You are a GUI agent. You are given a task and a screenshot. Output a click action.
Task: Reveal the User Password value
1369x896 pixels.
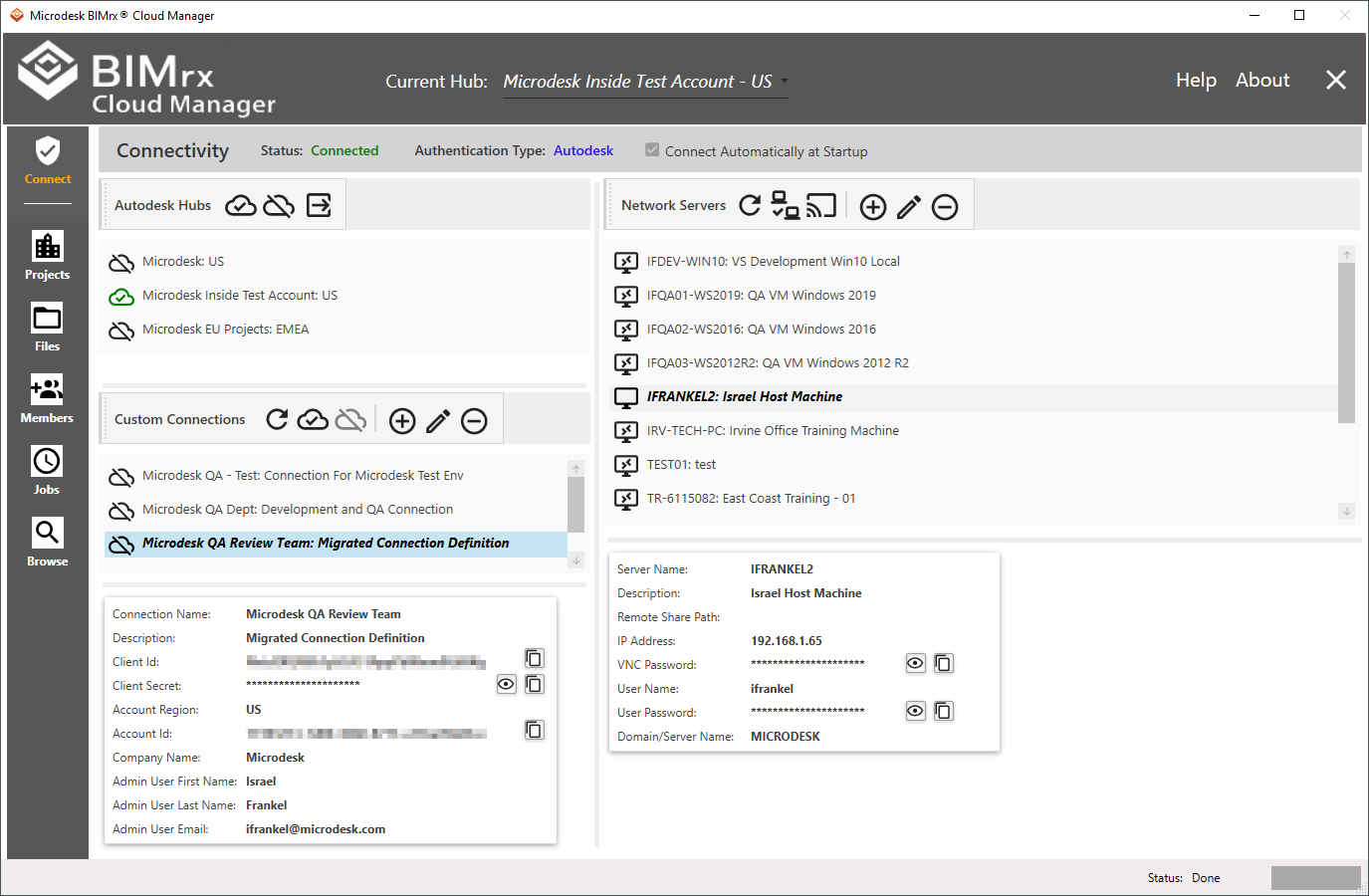[916, 711]
